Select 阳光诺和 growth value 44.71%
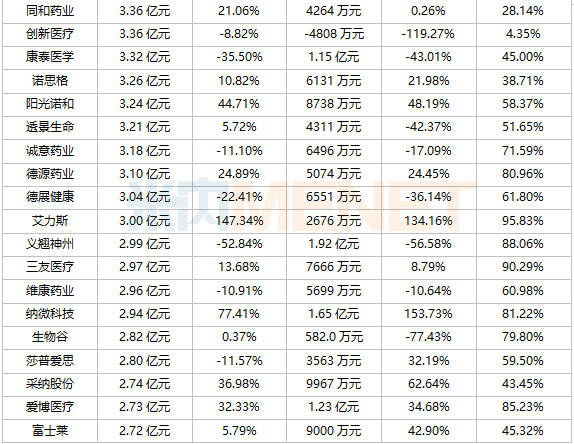The image size is (574, 444). click(239, 104)
